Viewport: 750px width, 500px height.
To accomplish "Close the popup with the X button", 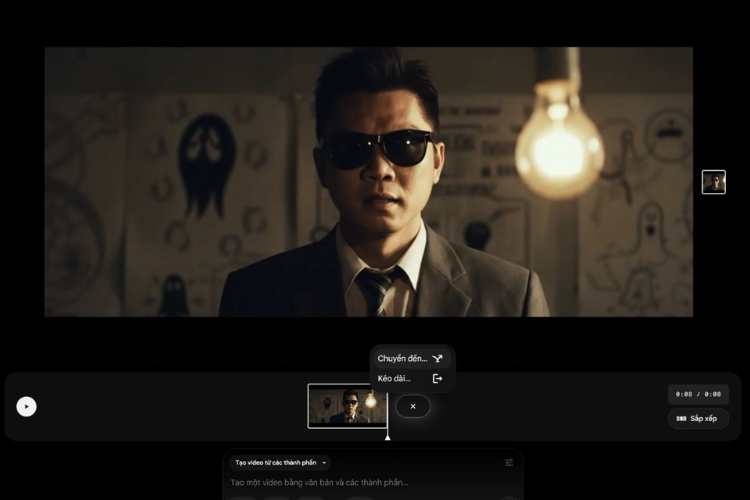I will coord(413,406).
